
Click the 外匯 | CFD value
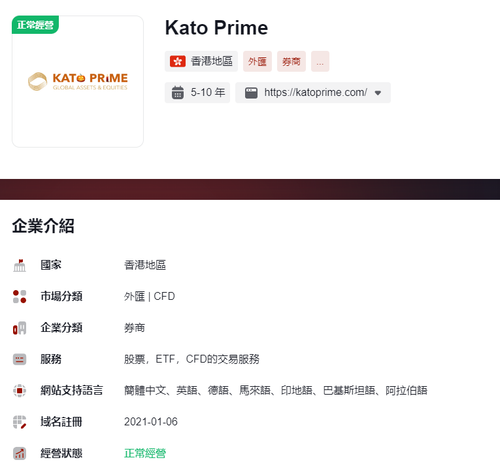tap(149, 296)
